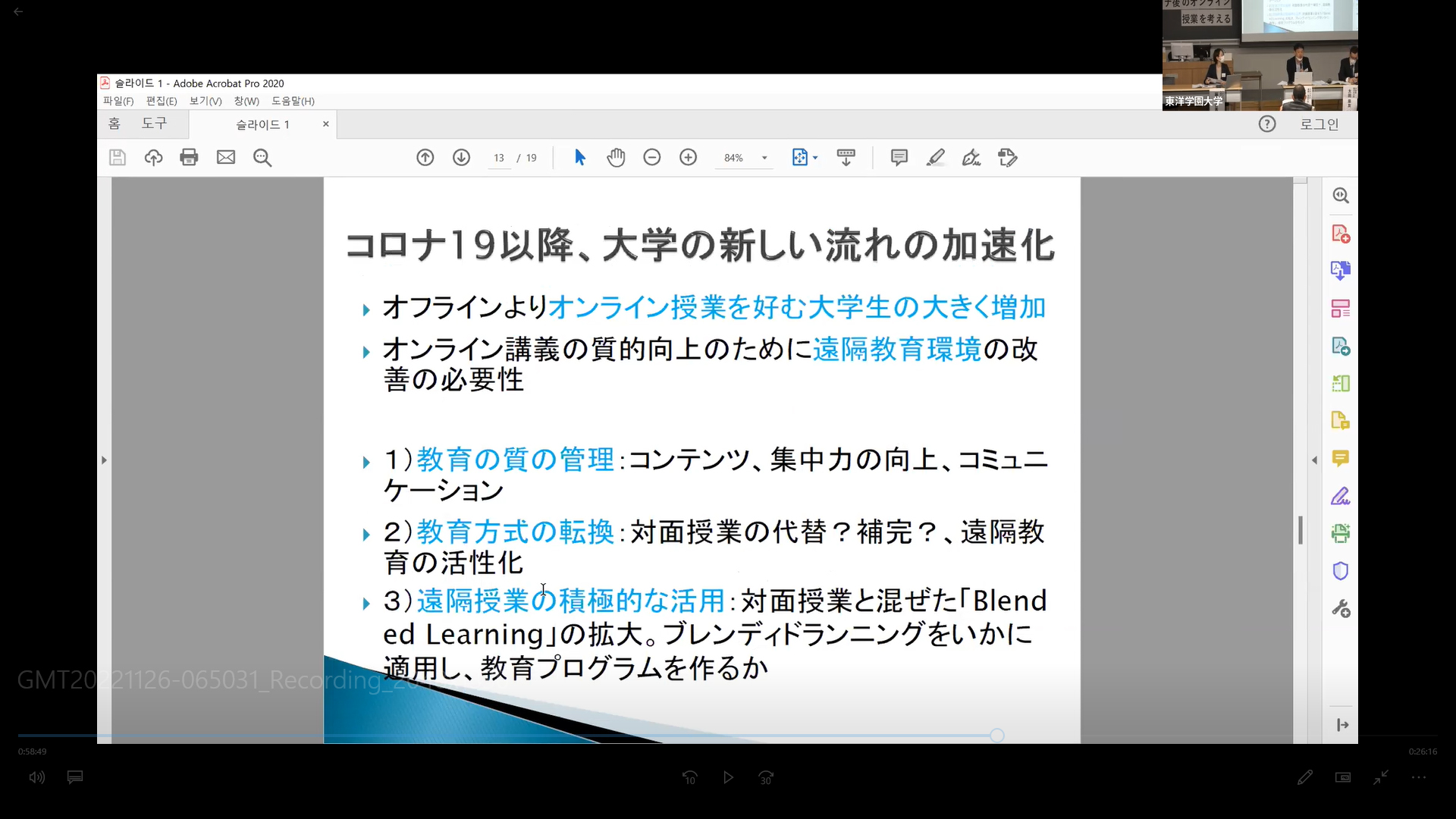This screenshot has height=819, width=1456.
Task: Open the 파일(F) menu
Action: click(x=118, y=101)
